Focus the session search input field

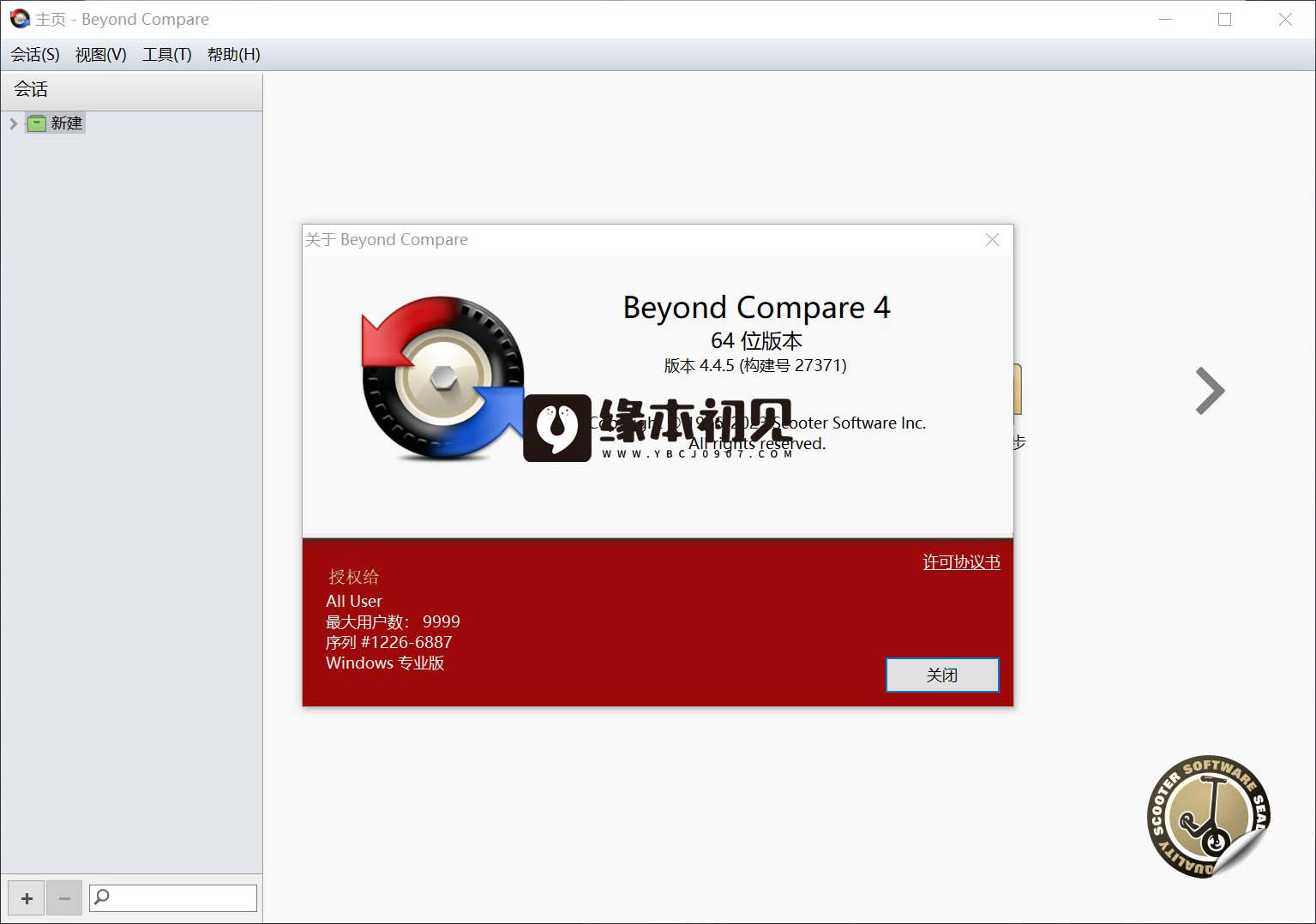coord(173,898)
